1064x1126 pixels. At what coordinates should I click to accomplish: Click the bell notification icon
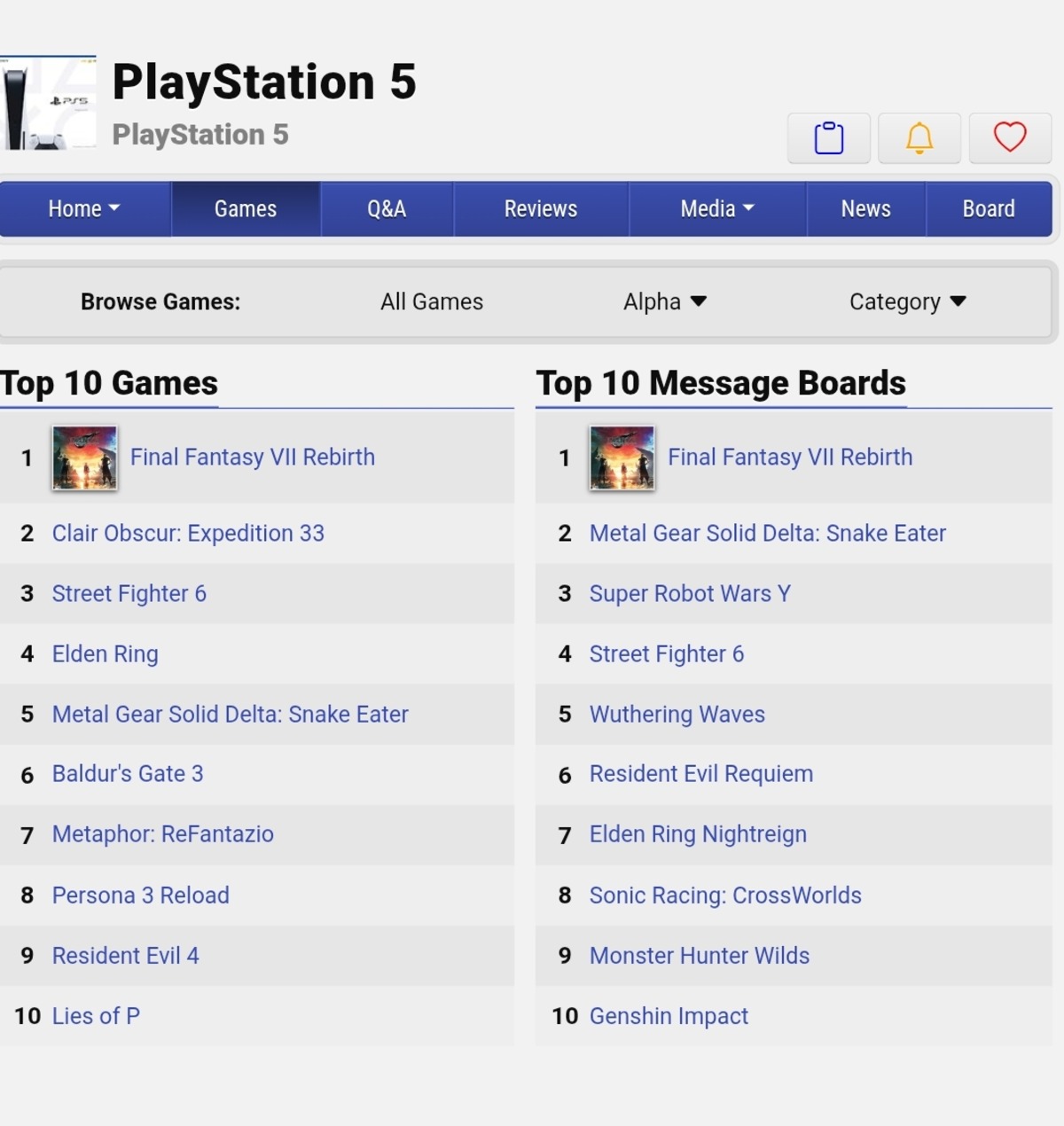click(x=919, y=138)
